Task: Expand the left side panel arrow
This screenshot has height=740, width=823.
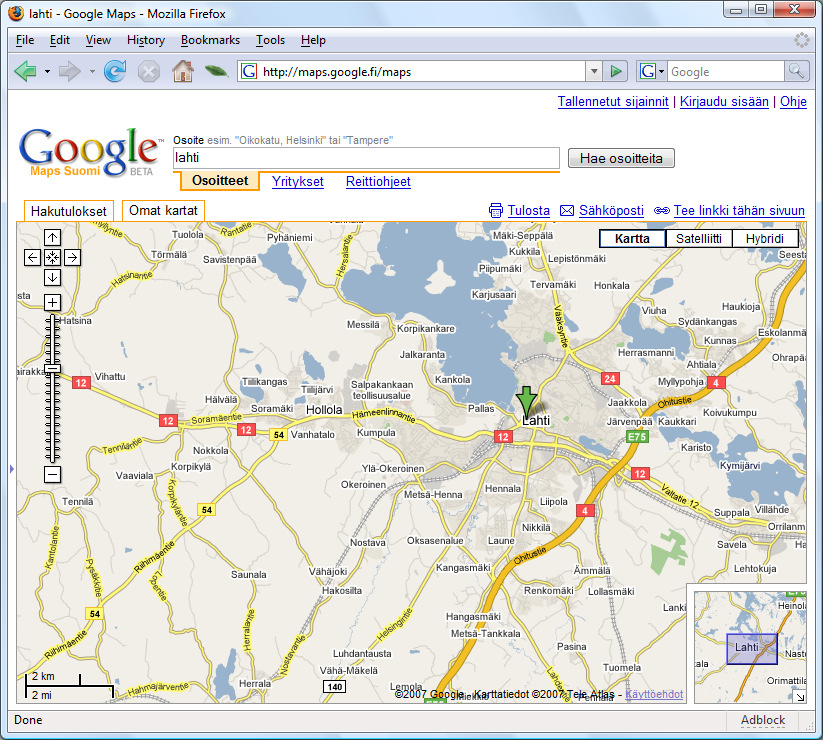Action: (x=12, y=469)
